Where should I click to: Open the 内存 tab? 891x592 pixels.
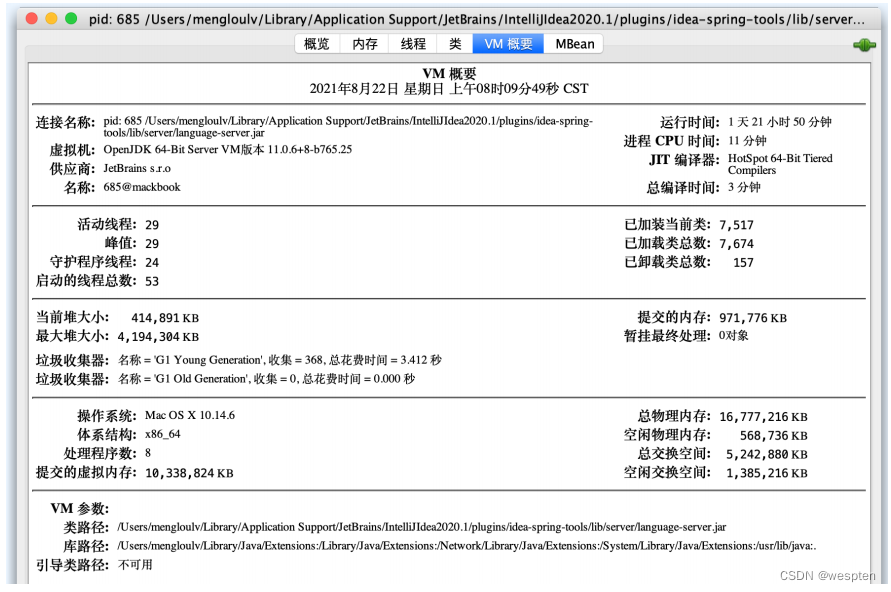[365, 44]
